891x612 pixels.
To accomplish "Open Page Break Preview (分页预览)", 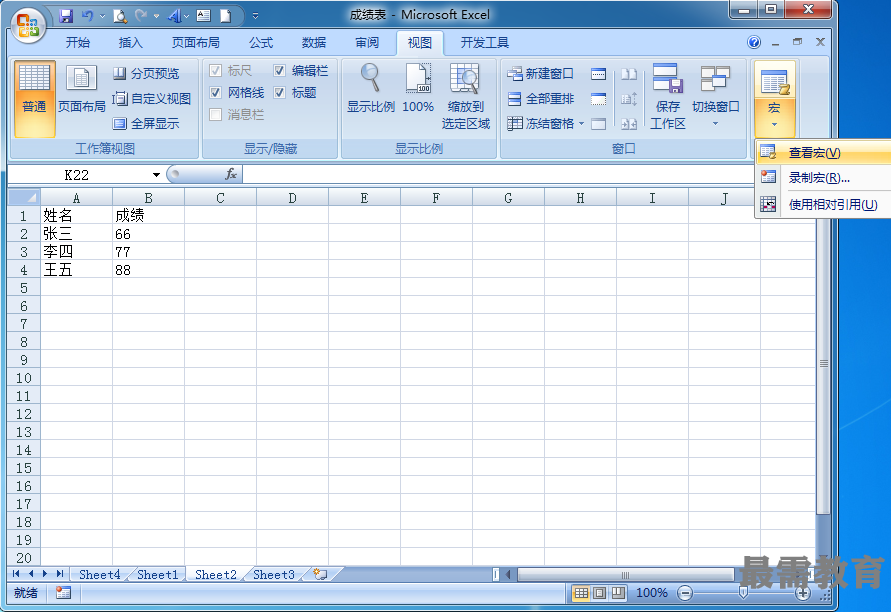I will point(146,74).
